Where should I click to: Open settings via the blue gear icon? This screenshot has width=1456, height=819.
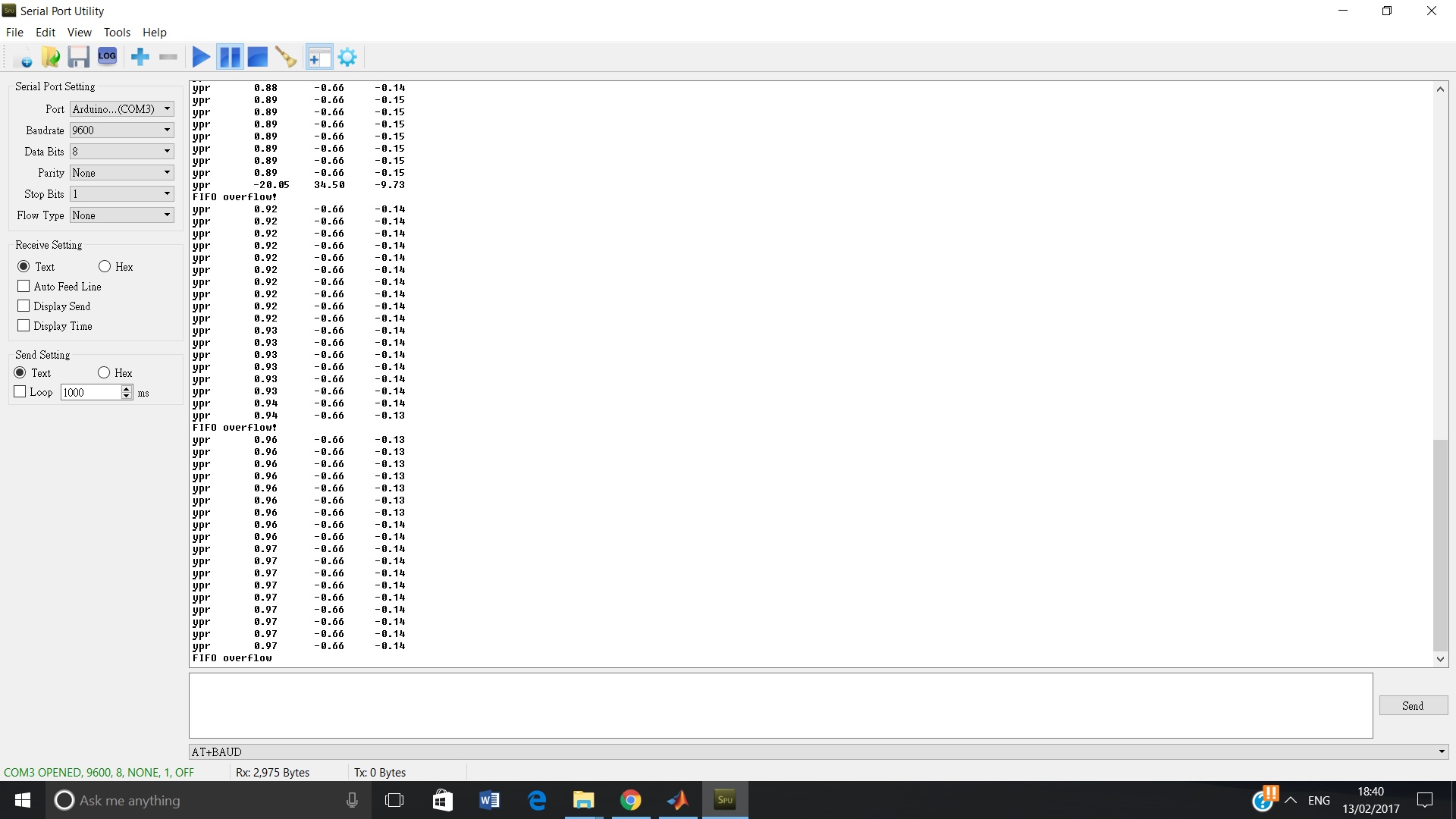click(x=347, y=58)
